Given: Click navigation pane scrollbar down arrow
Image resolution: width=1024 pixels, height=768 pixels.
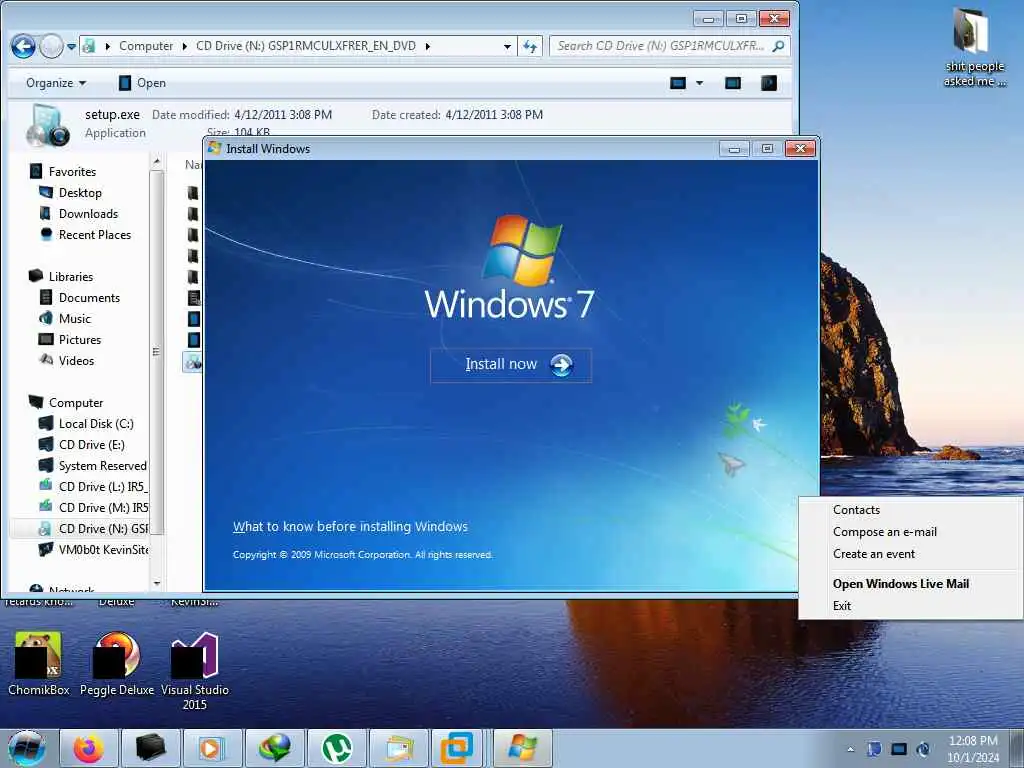Looking at the screenshot, I should (156, 583).
